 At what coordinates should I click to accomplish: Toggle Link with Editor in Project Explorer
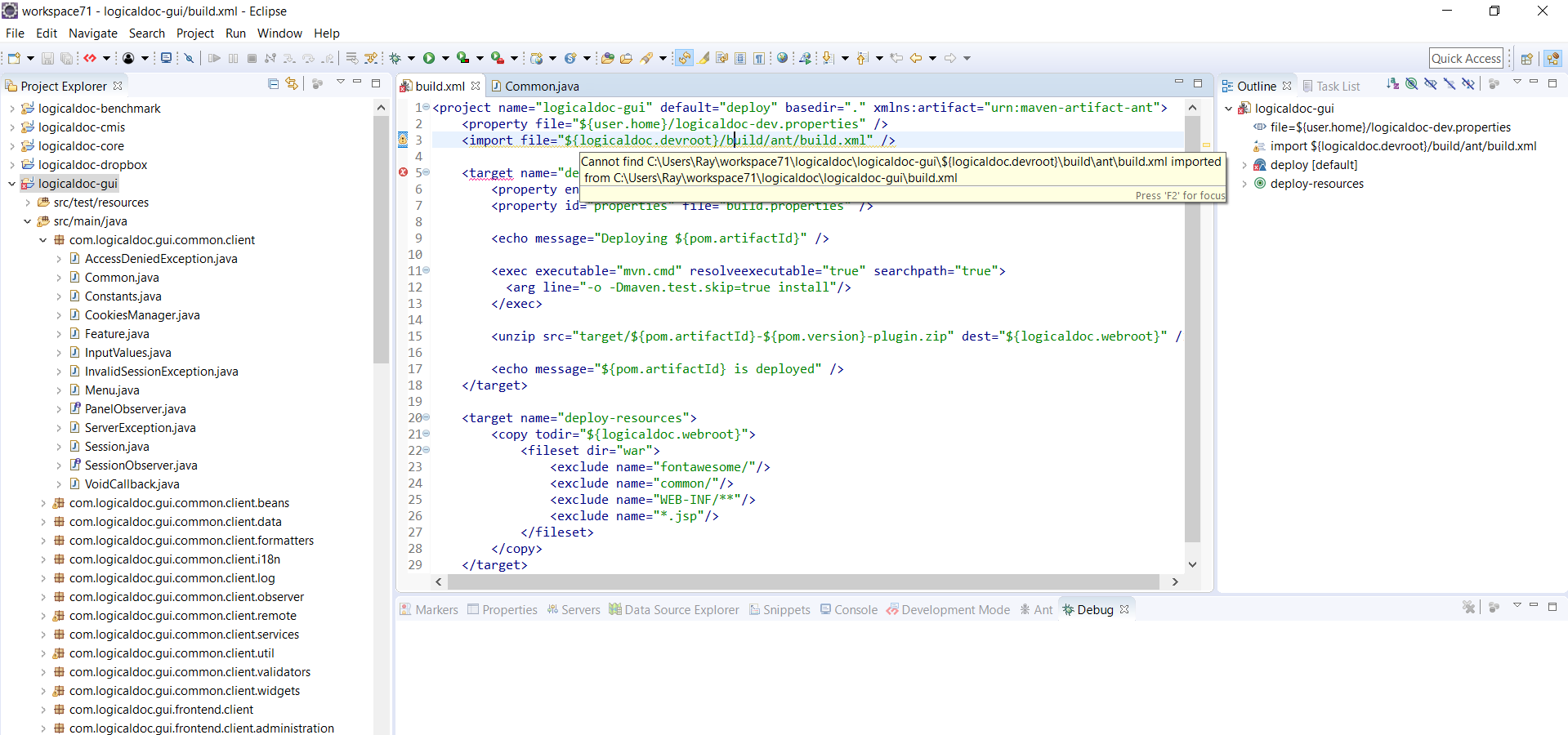point(292,83)
